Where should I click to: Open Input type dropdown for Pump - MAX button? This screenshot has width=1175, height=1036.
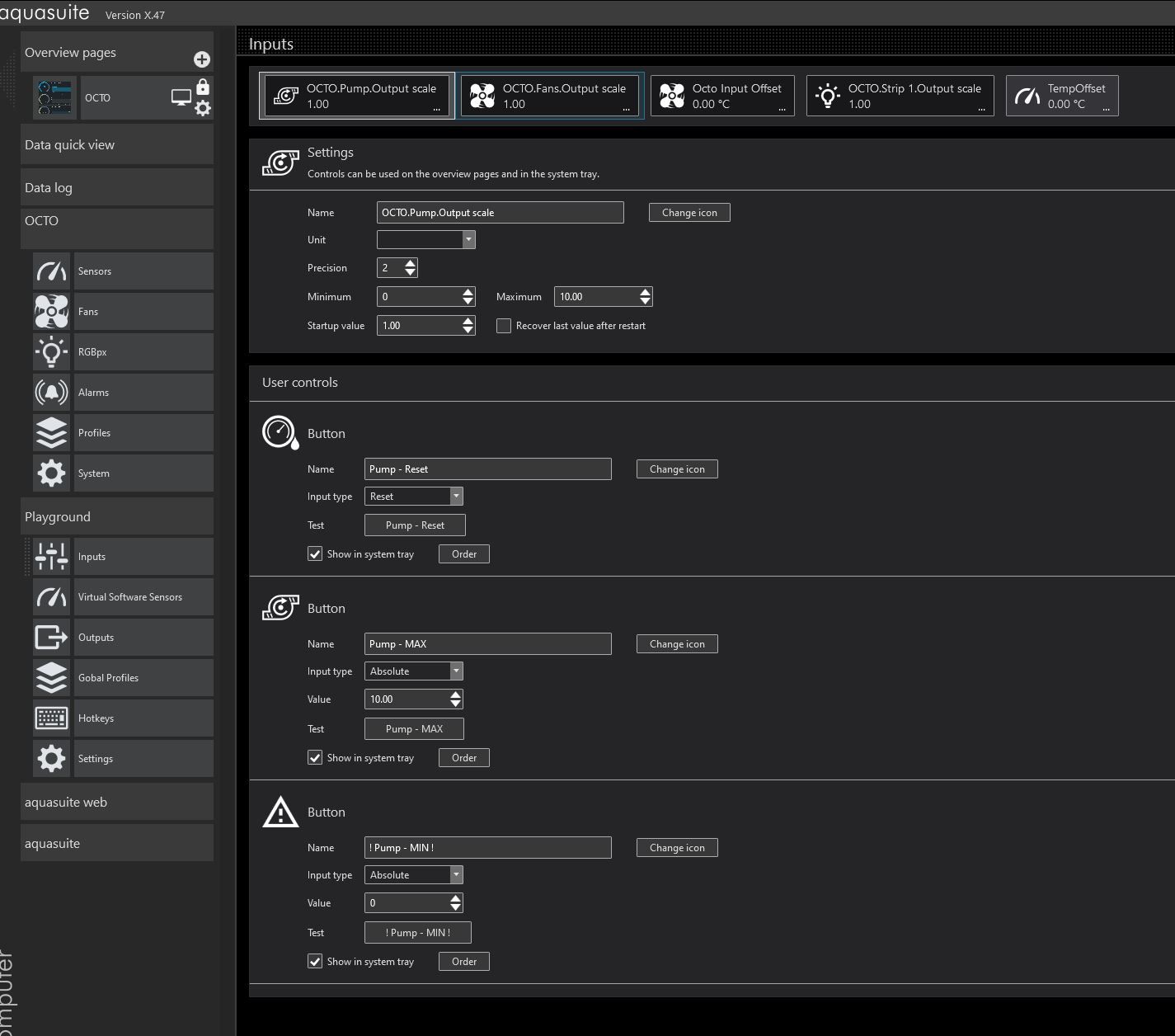pos(456,671)
